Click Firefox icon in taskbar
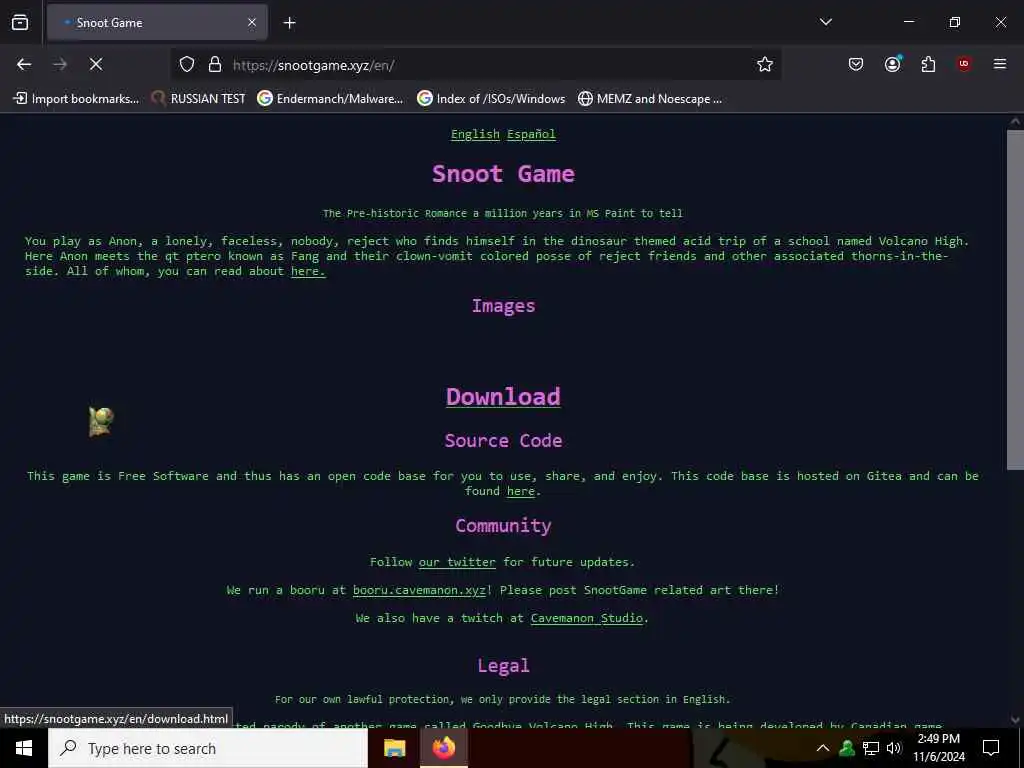This screenshot has width=1024, height=768. (443, 748)
